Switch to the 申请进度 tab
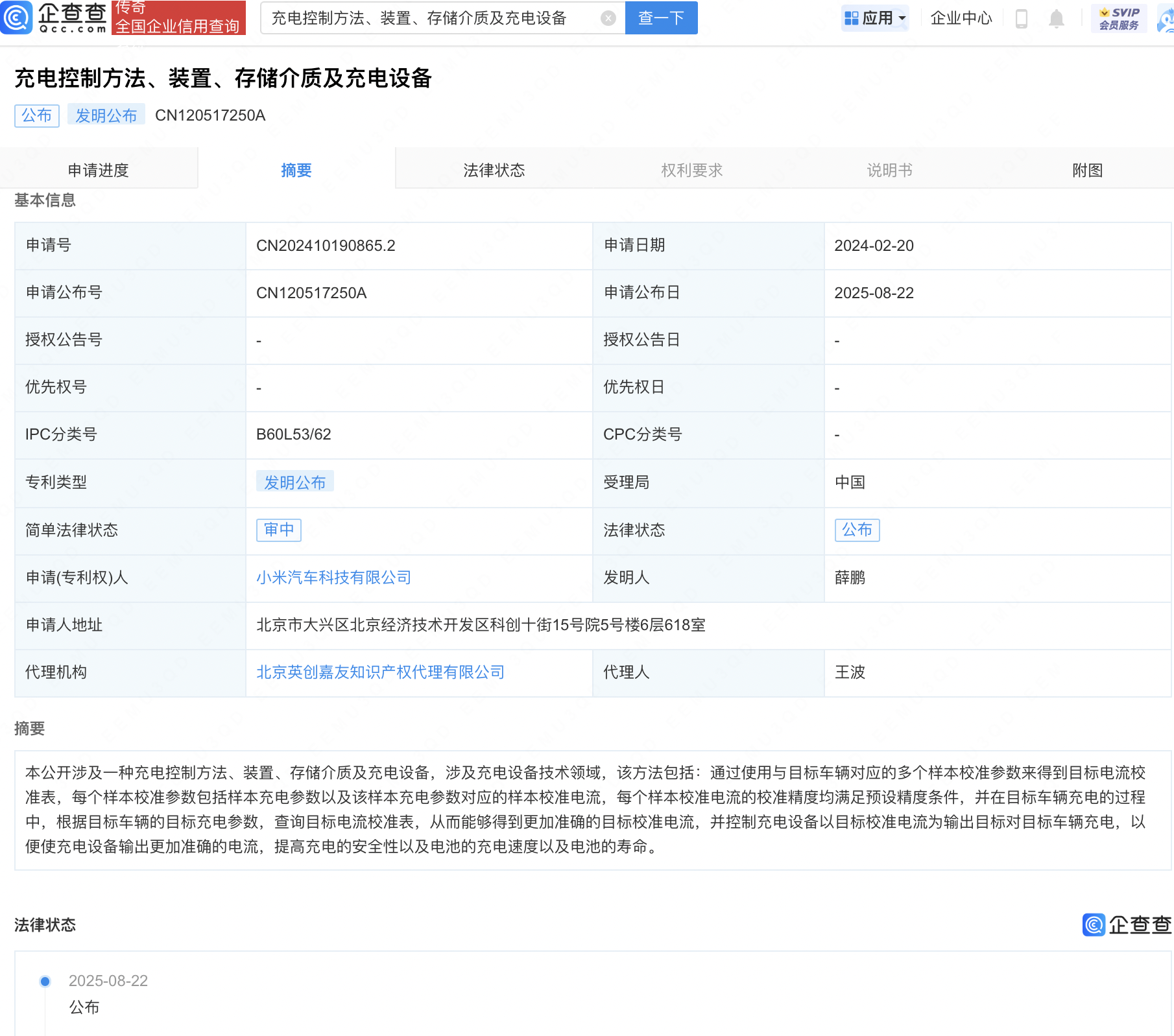Screen dimensions: 1174x1036 click(99, 170)
